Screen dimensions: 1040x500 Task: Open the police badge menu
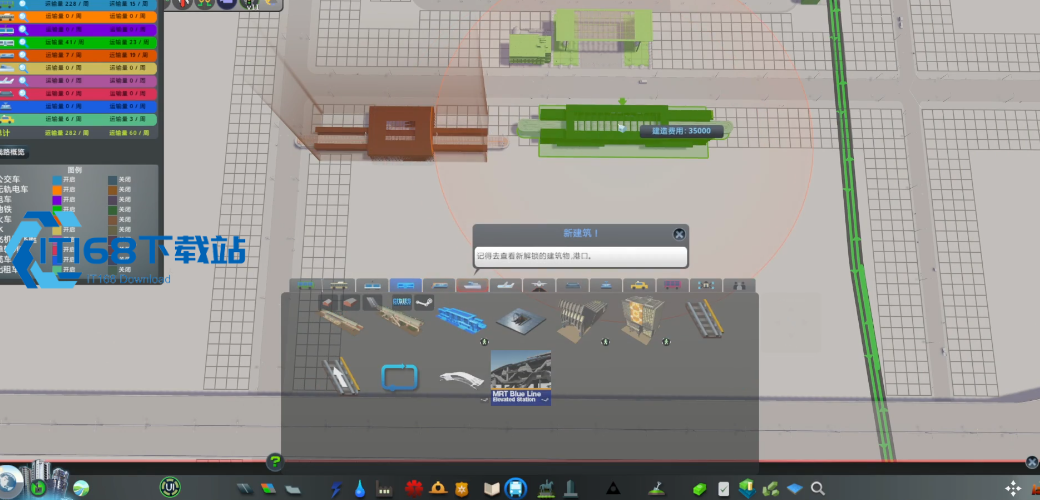461,489
